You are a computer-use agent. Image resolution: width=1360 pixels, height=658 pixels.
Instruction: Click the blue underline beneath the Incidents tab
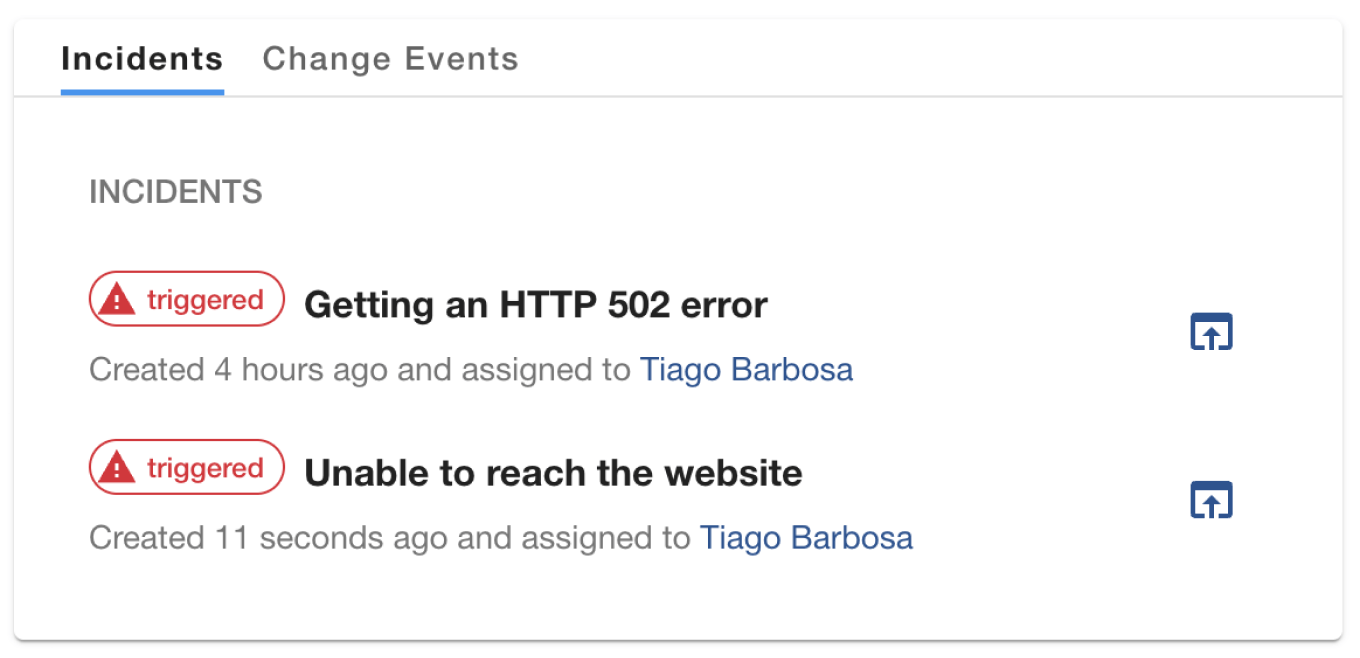(142, 92)
